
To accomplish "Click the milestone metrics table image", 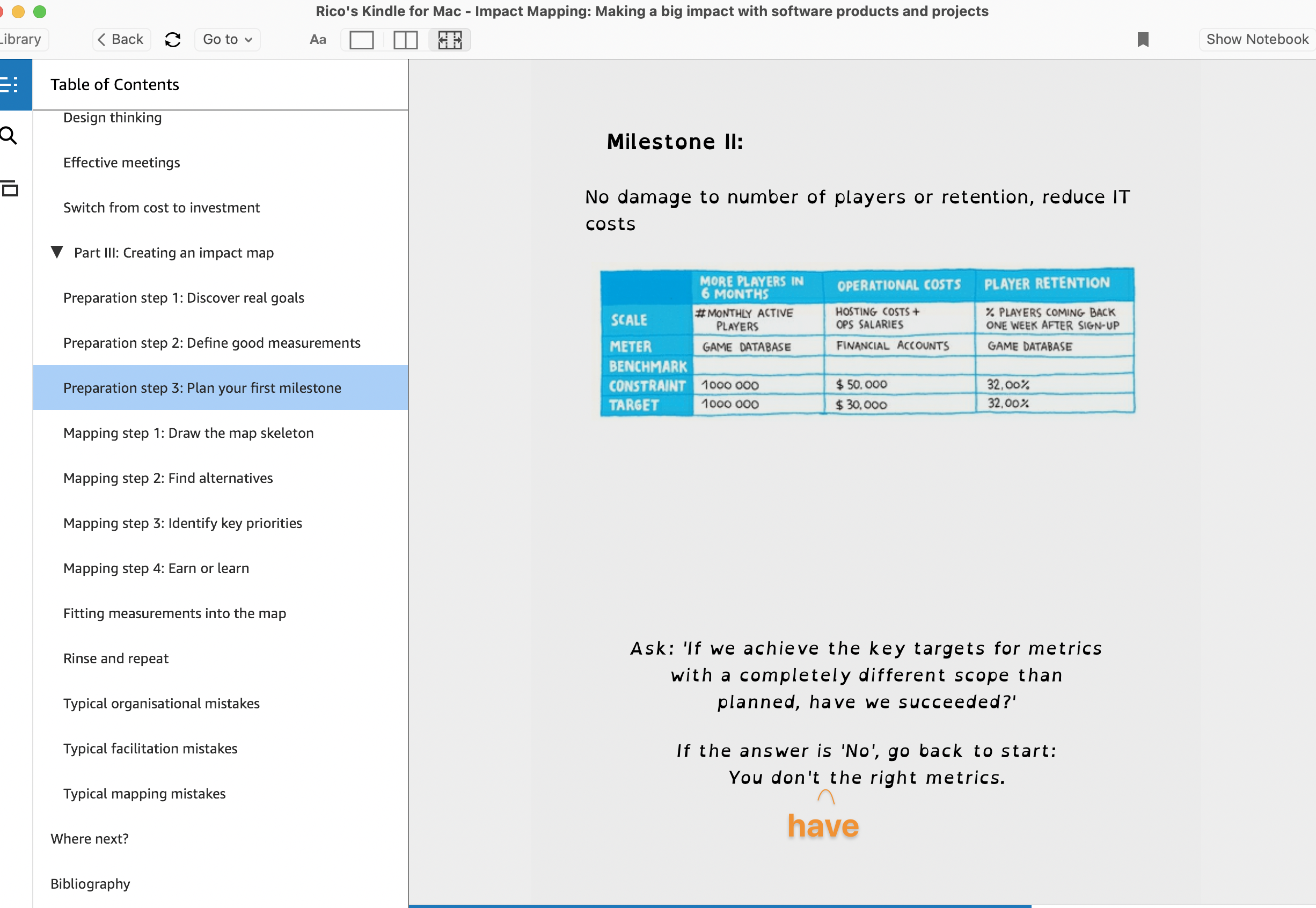I will (867, 342).
